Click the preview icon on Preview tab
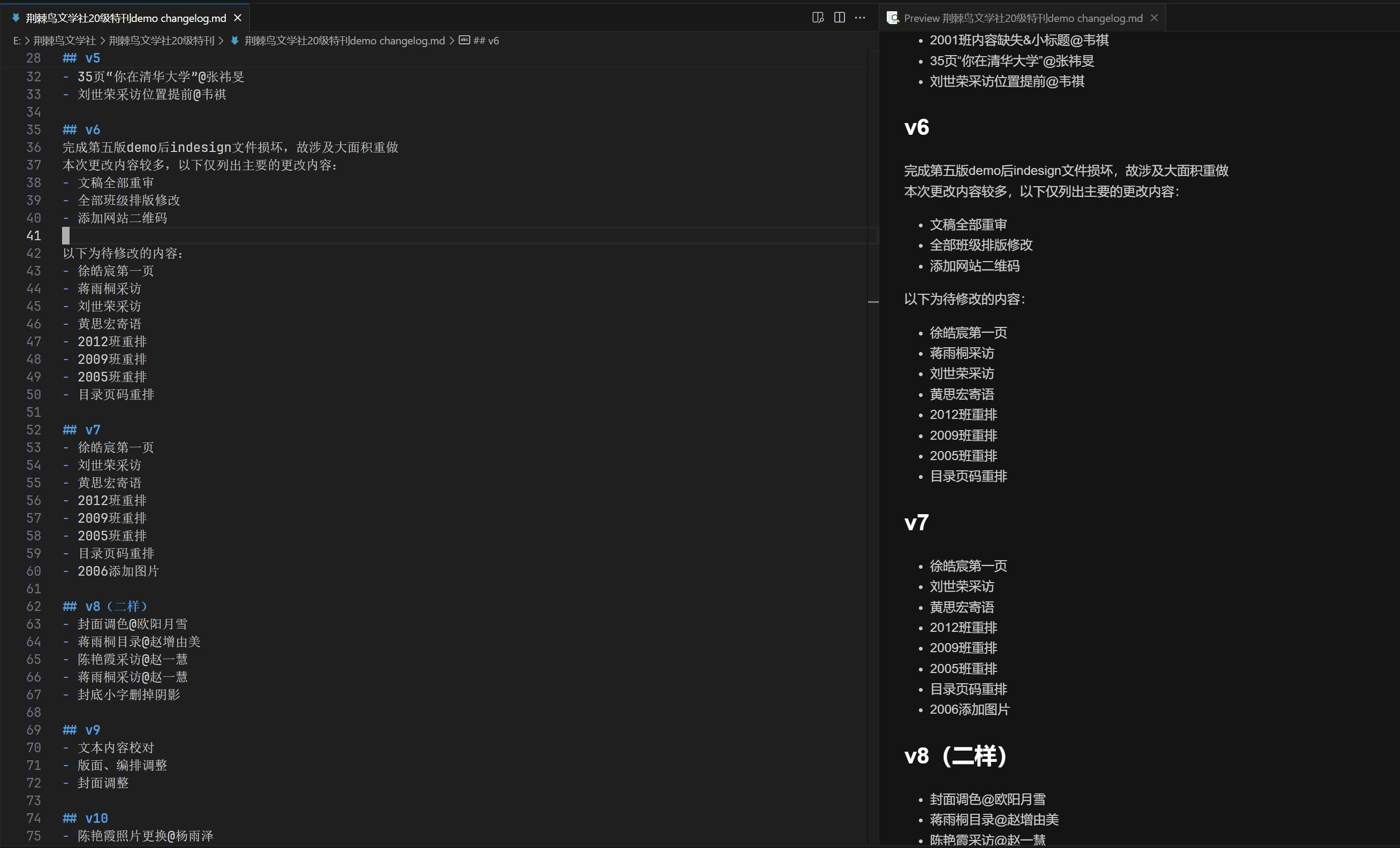This screenshot has height=848, width=1400. point(893,18)
